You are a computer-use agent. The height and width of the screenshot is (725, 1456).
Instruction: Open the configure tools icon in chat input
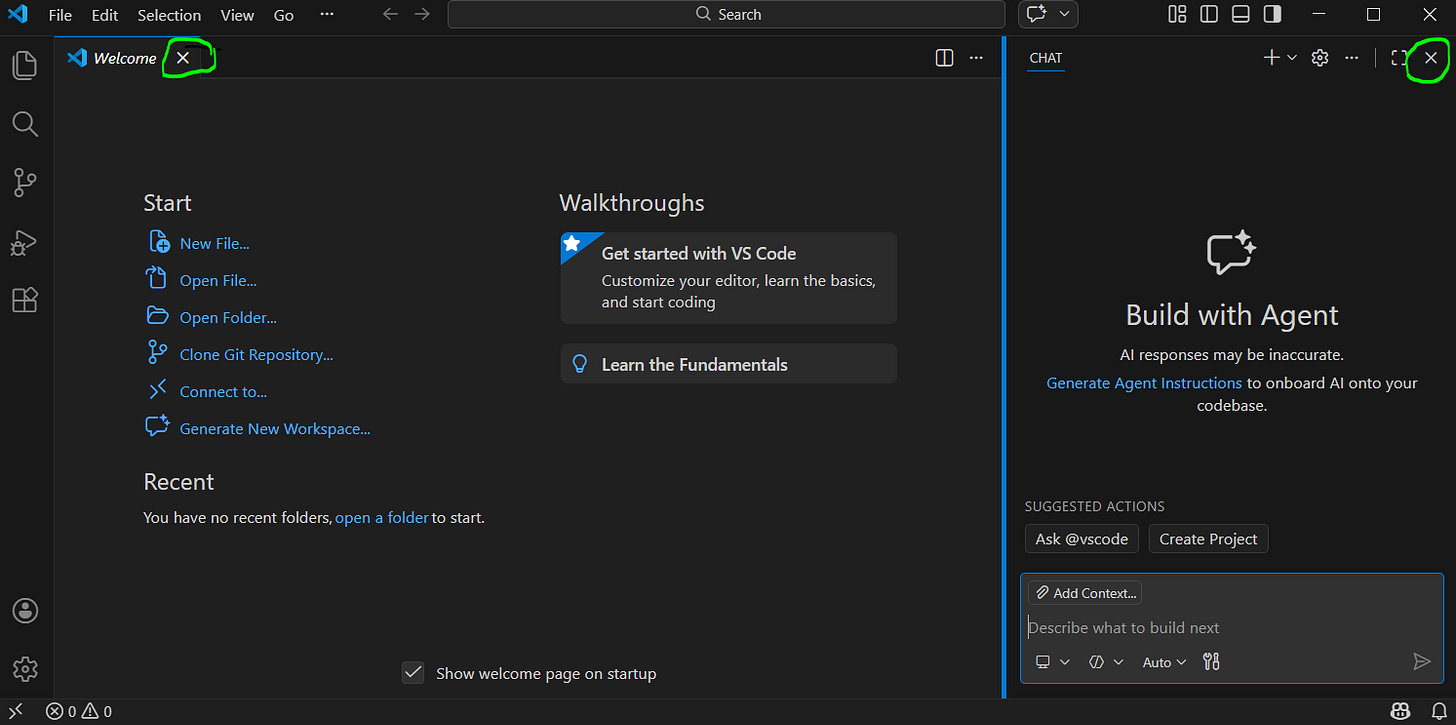pos(1212,661)
